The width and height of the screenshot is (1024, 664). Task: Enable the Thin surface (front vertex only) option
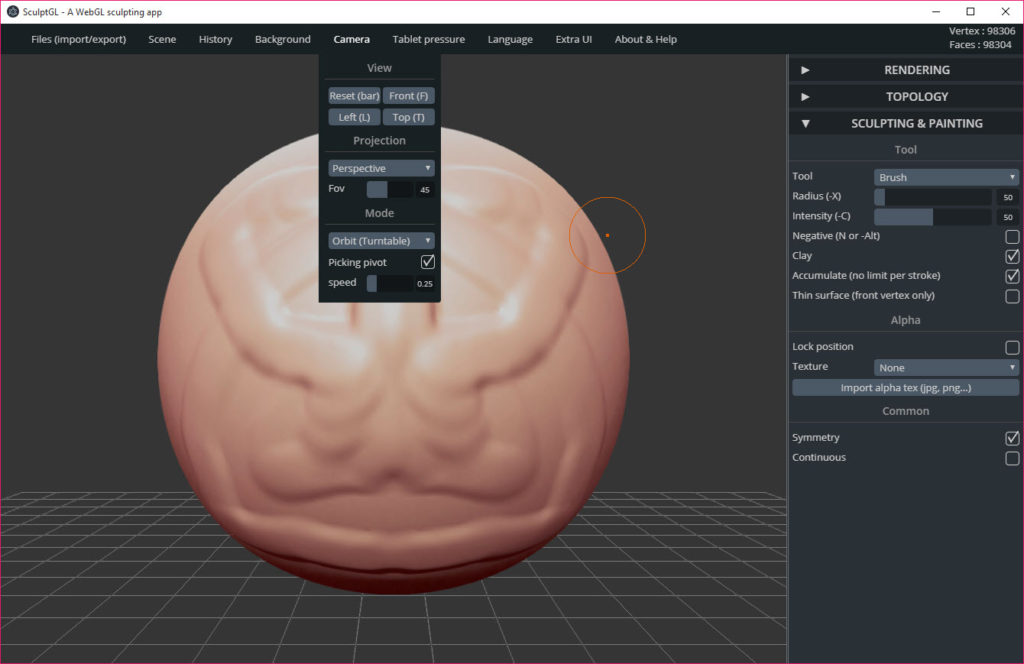(x=1011, y=295)
